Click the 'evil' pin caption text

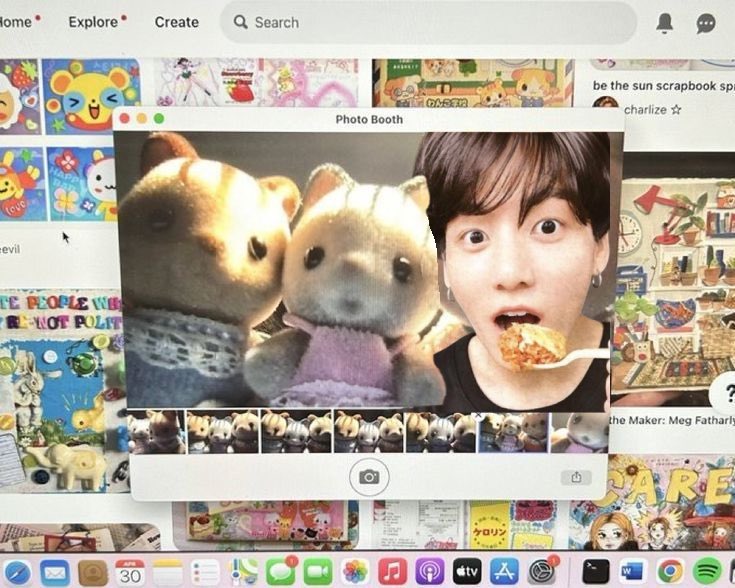[x=10, y=249]
